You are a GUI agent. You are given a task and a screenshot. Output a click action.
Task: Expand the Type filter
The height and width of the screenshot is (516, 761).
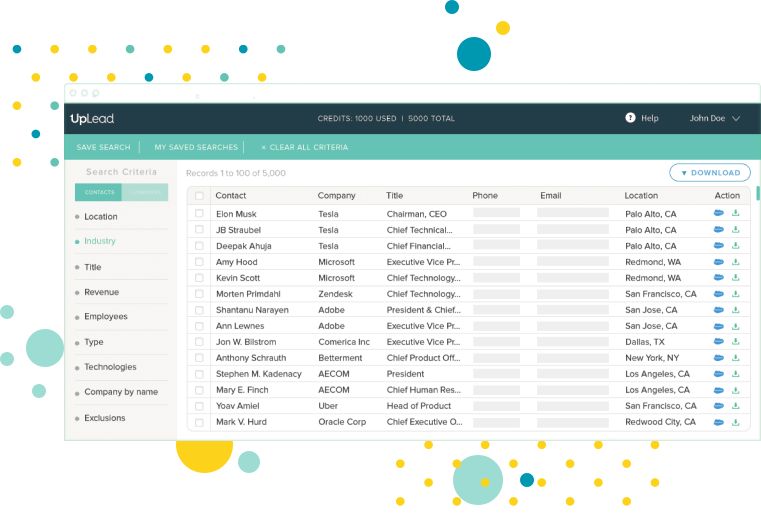pos(94,342)
